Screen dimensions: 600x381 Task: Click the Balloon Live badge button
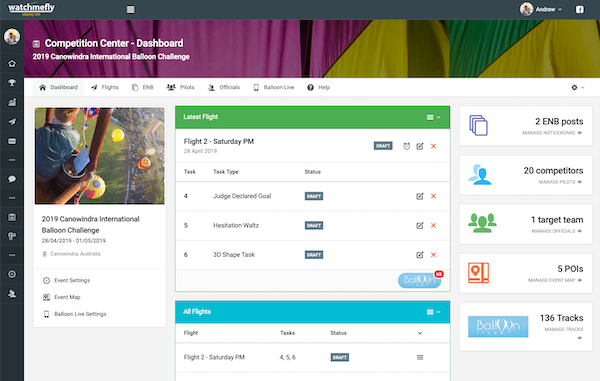point(420,280)
